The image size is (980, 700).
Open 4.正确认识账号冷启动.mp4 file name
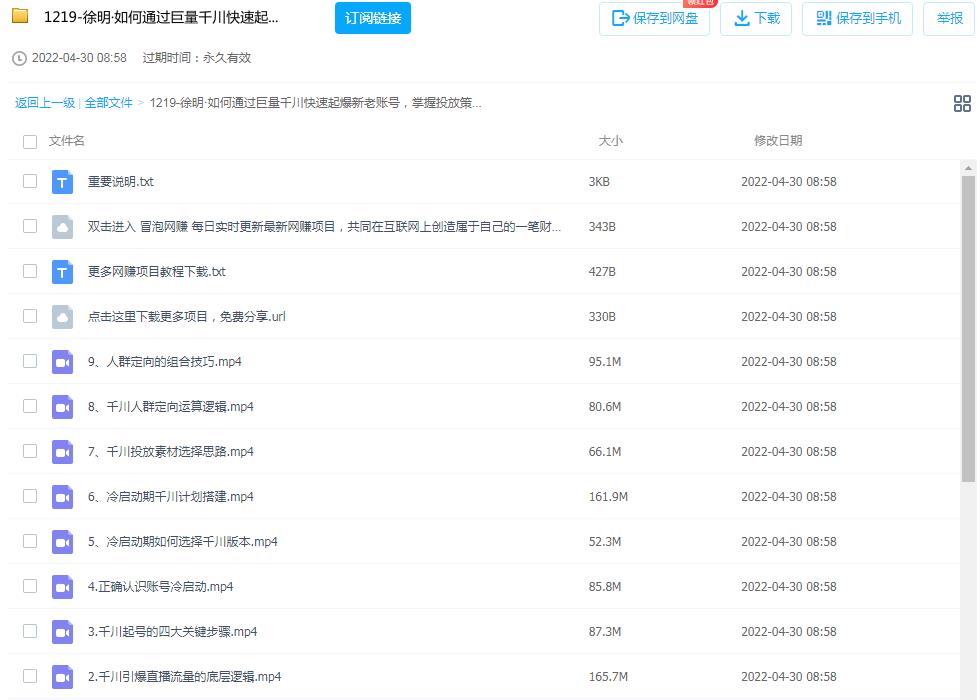pyautogui.click(x=161, y=587)
